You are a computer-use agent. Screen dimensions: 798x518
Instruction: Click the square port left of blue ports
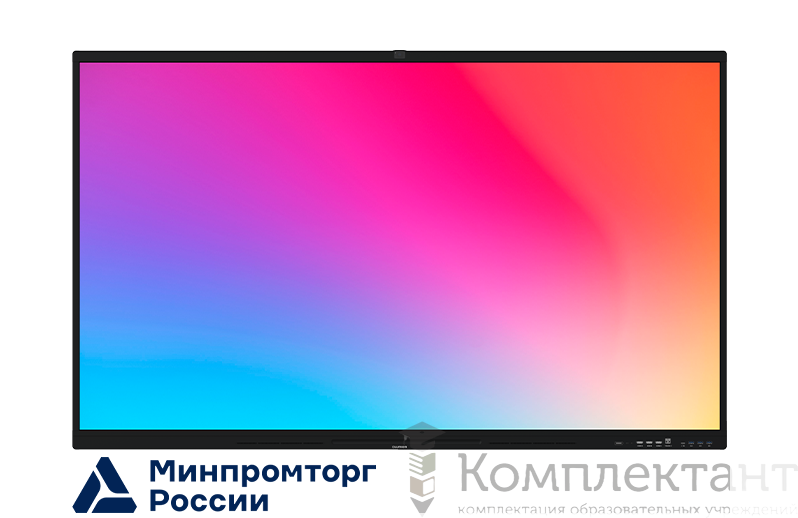(x=669, y=442)
